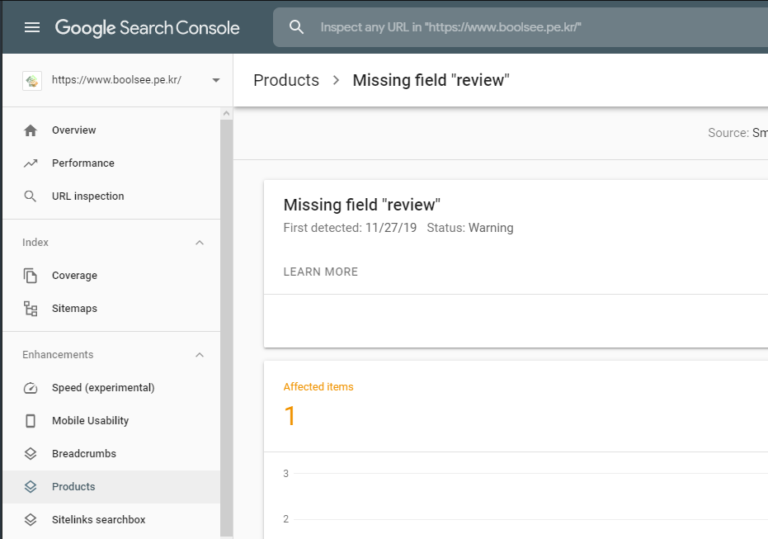Click the boolsee site favicon
This screenshot has height=539, width=768.
click(32, 80)
